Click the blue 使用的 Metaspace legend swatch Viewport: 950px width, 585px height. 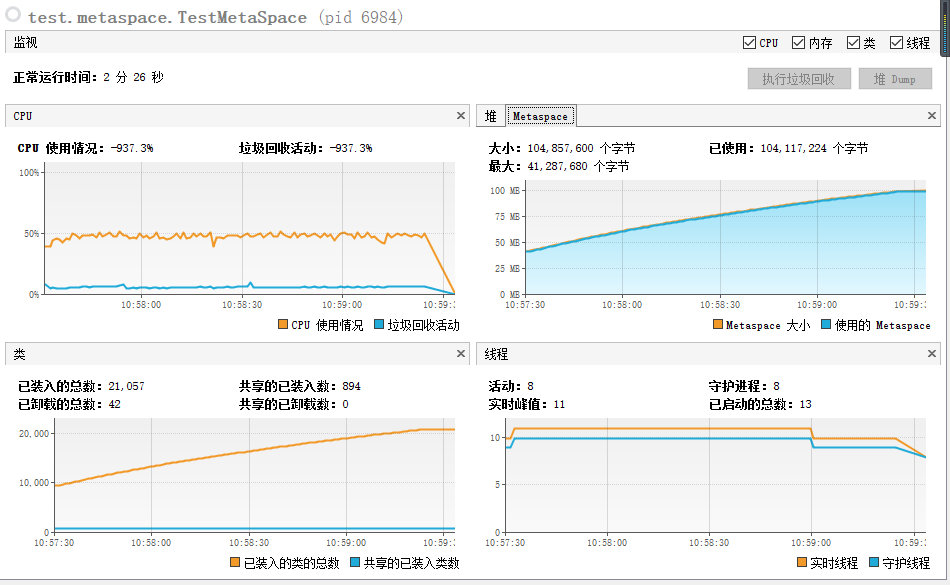click(825, 325)
